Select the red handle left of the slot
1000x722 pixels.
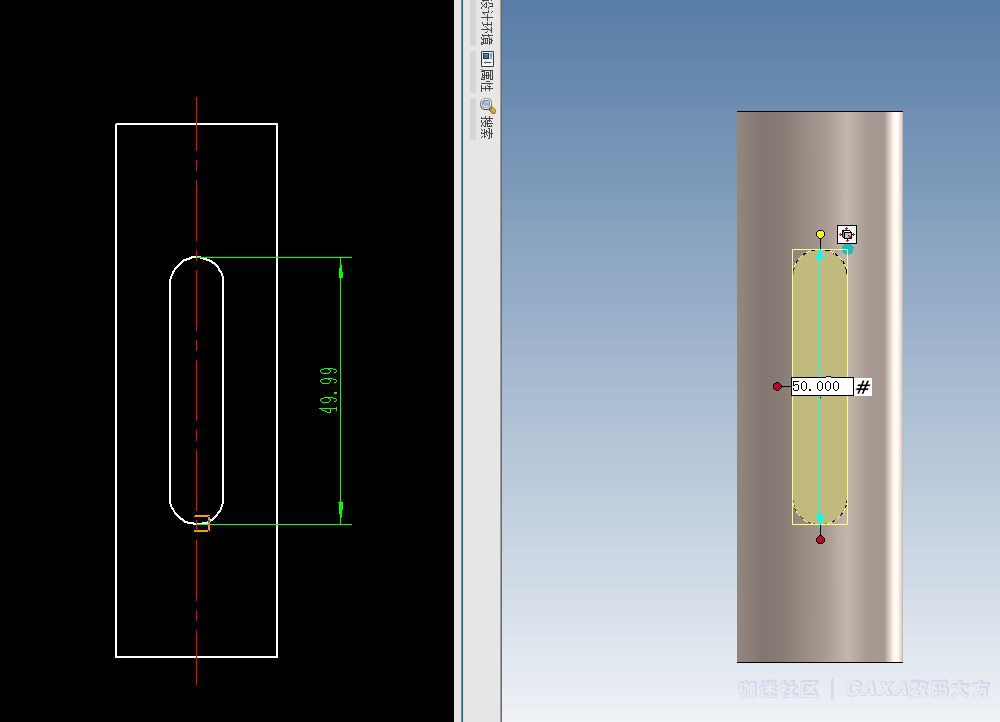click(x=777, y=387)
